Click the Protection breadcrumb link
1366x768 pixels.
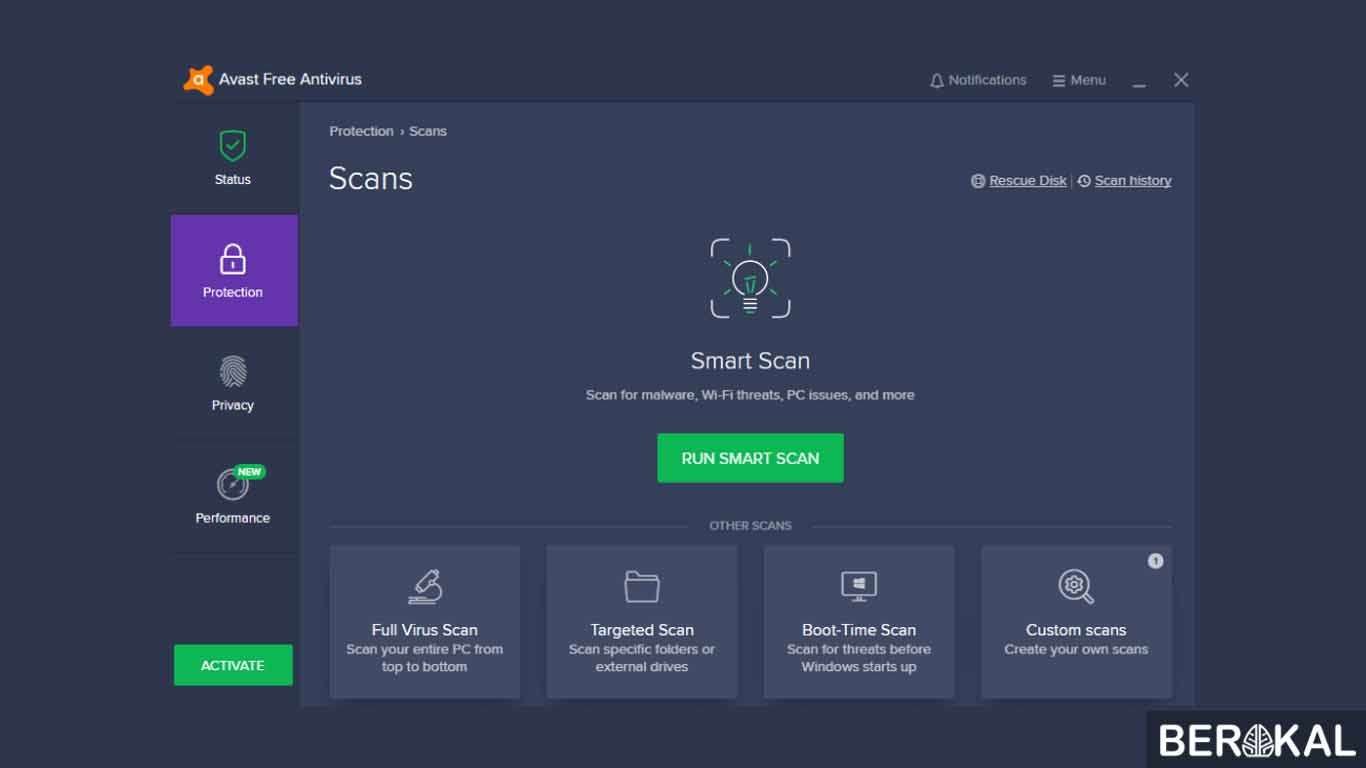(361, 131)
